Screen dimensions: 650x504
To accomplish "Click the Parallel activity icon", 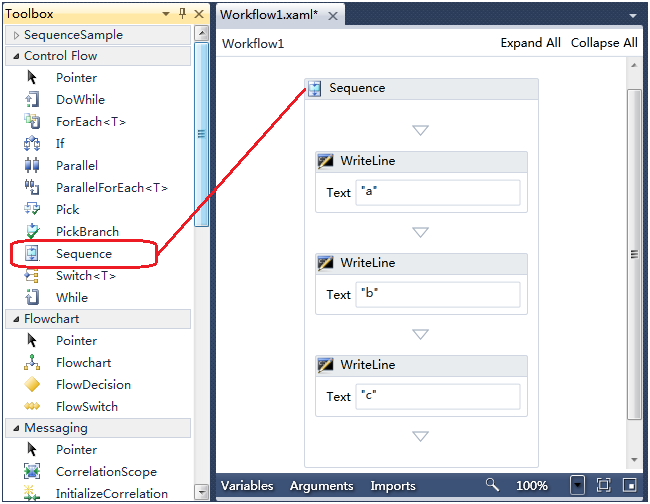I will coord(32,165).
